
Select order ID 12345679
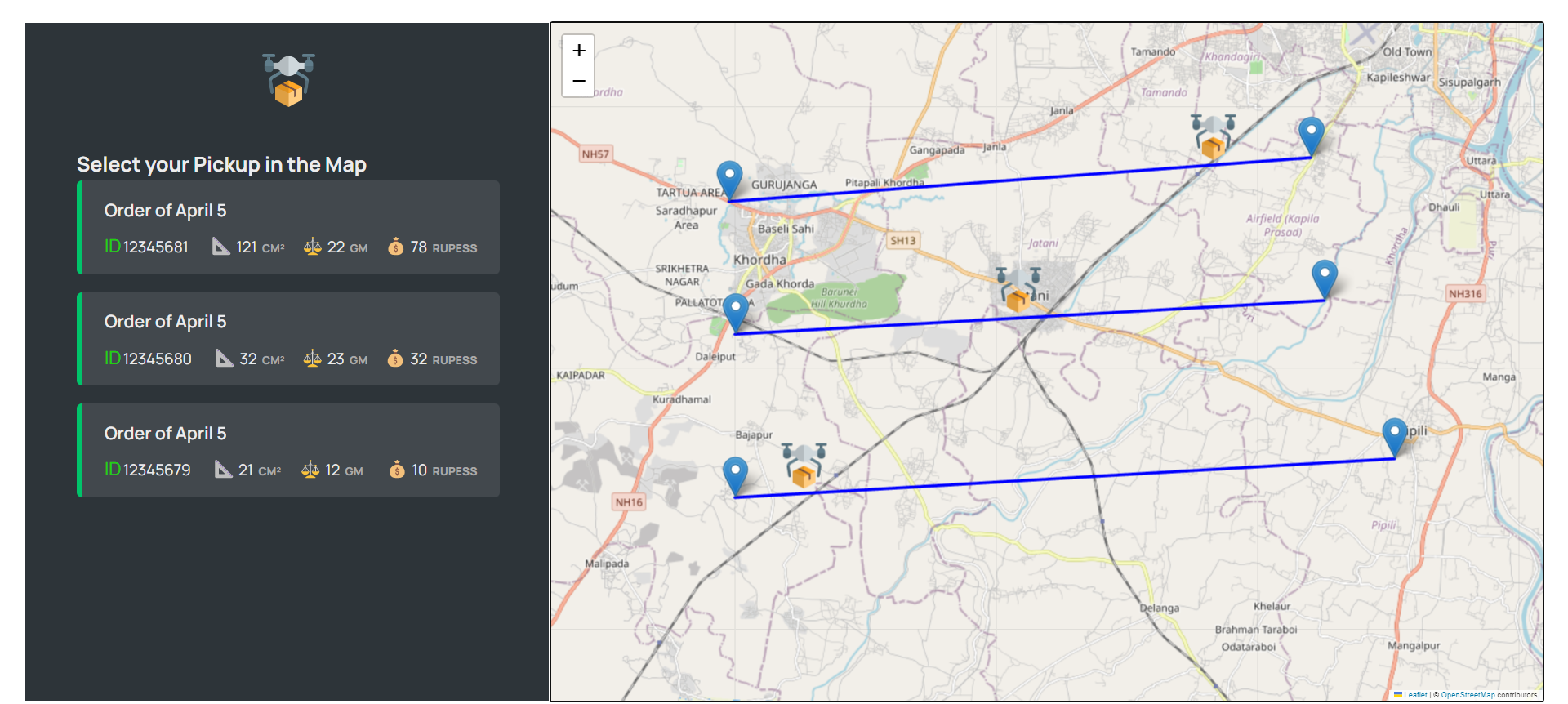[x=147, y=470]
